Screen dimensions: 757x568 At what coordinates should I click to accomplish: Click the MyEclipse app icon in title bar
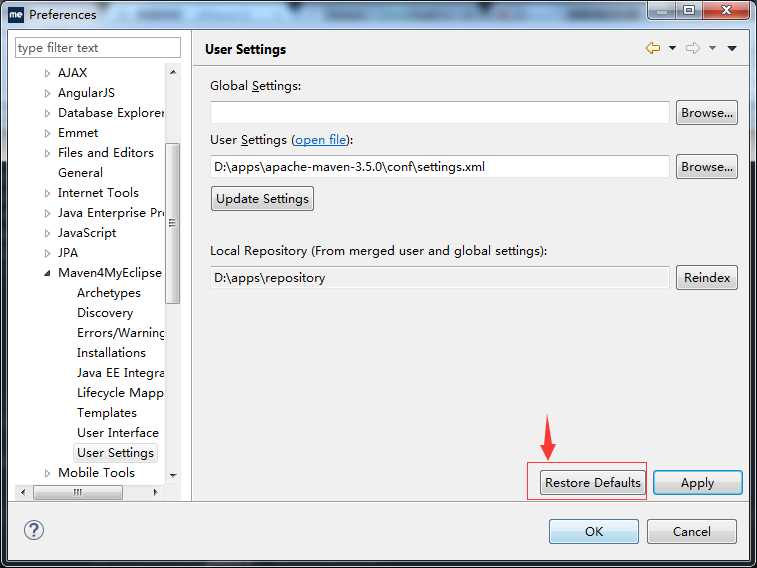(15, 14)
